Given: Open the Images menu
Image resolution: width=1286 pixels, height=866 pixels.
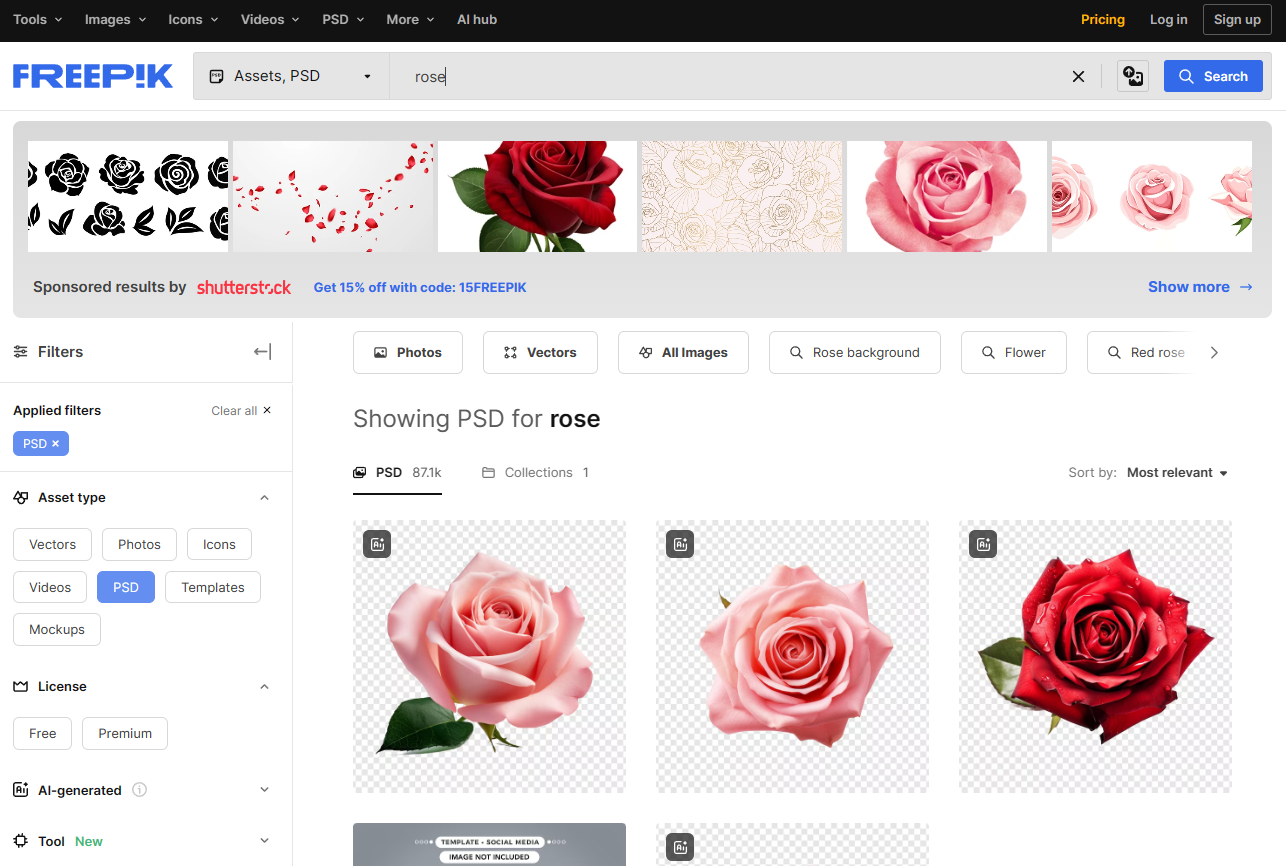Looking at the screenshot, I should coord(115,19).
